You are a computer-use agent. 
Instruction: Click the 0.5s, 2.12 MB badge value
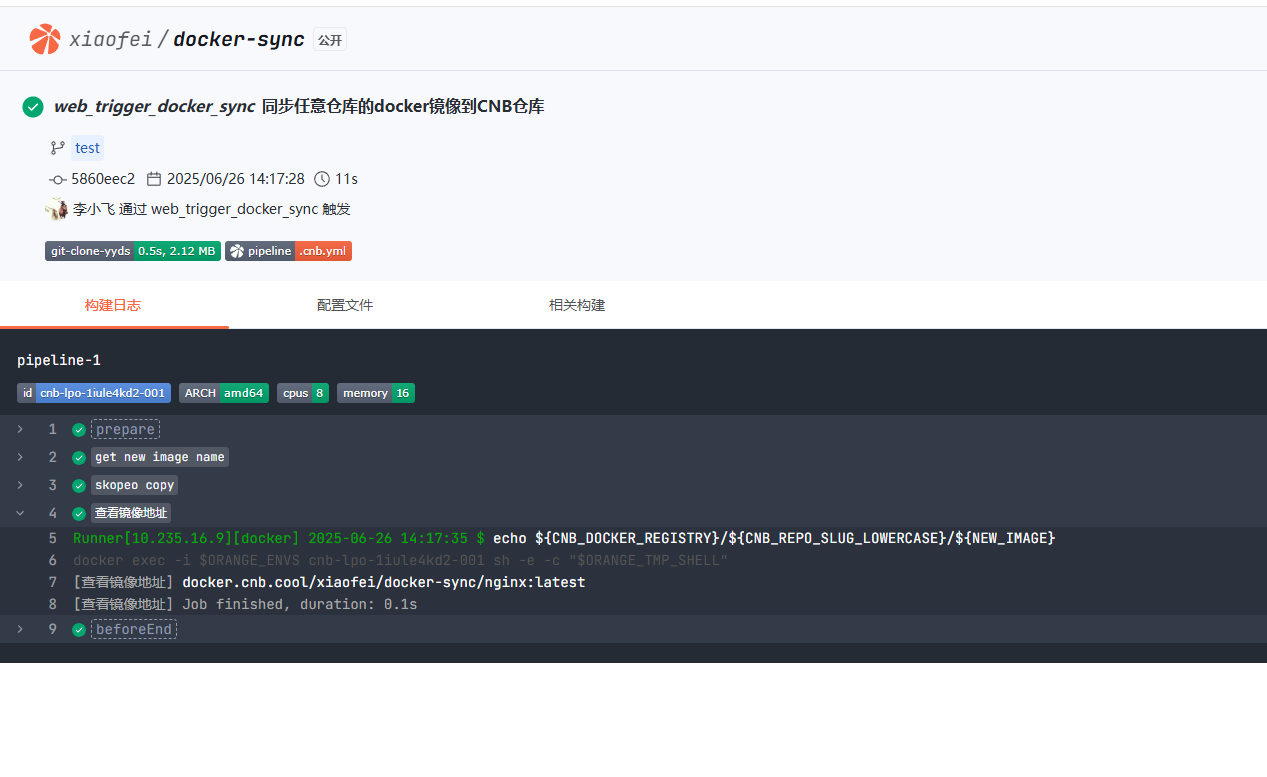click(177, 251)
